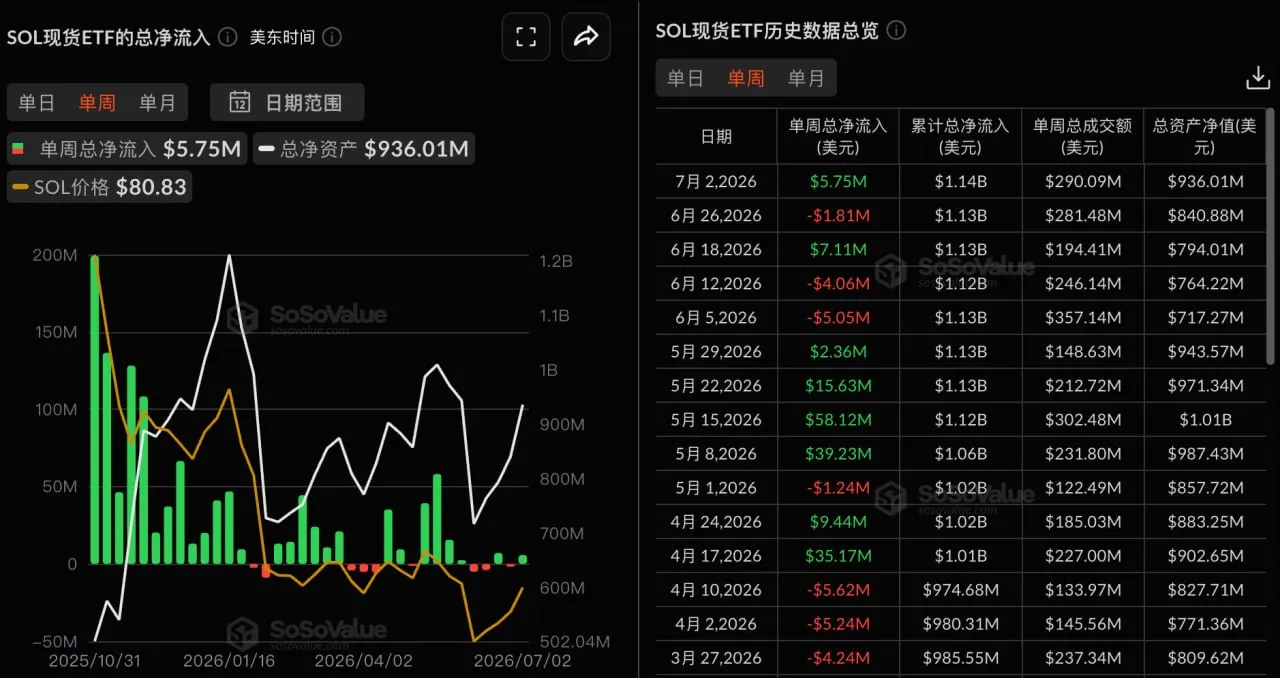
Task: Toggle 单周总净流入 series in legend
Action: pyautogui.click(x=126, y=149)
